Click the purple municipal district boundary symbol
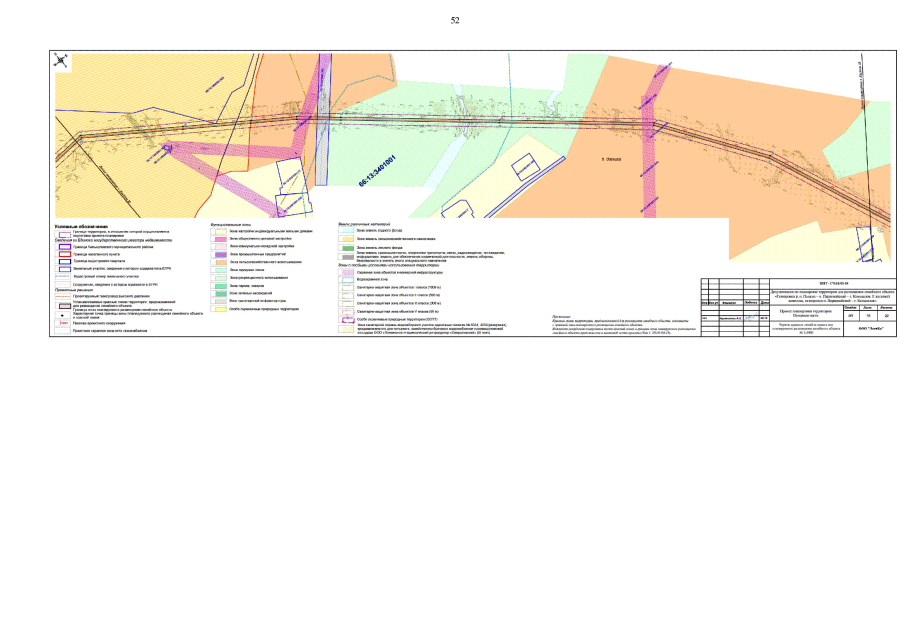The image size is (905, 640). pos(64,247)
